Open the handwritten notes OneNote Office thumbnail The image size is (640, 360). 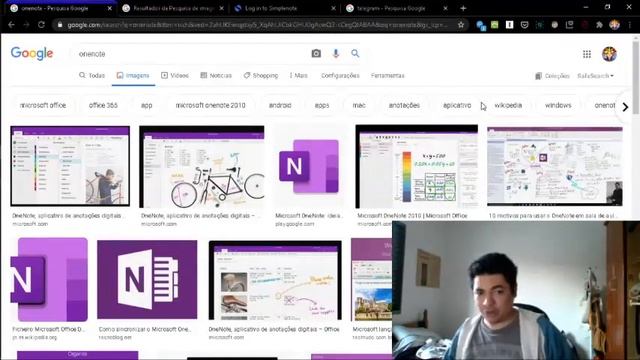click(x=275, y=280)
